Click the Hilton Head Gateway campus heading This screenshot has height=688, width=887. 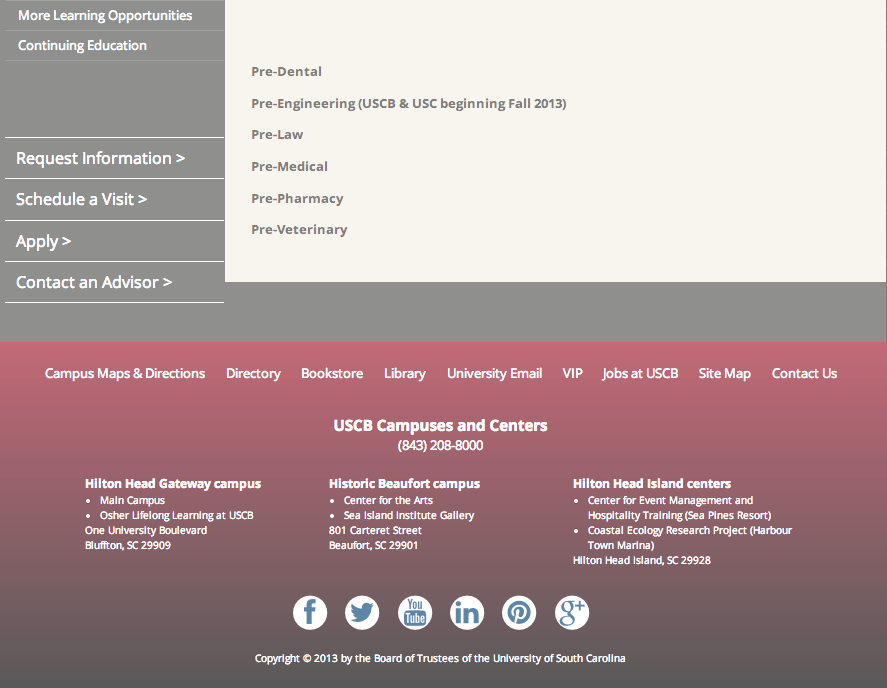[x=173, y=484]
